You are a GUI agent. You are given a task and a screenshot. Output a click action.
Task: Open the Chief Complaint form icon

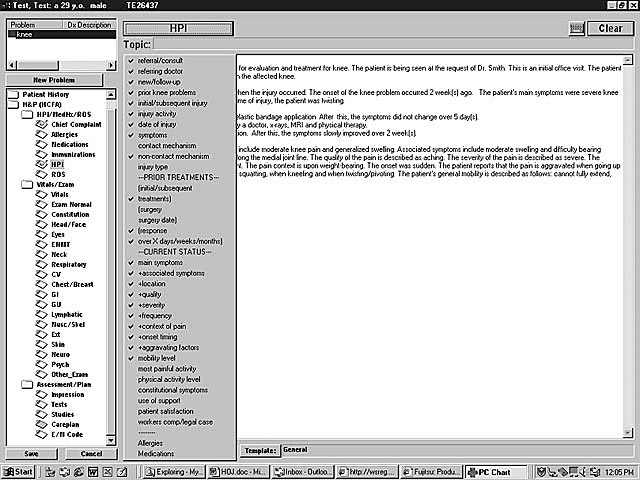pyautogui.click(x=41, y=124)
